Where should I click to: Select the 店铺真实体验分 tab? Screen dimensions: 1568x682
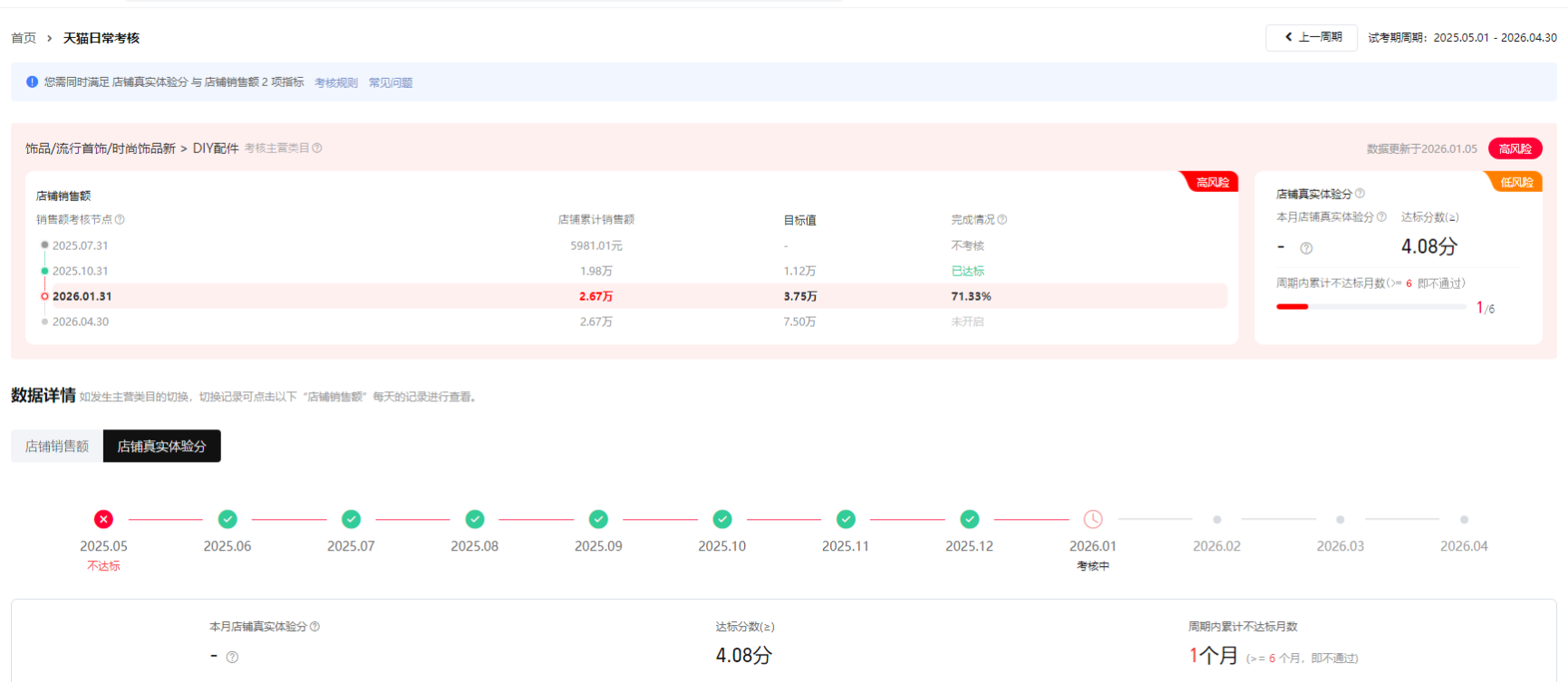point(161,447)
